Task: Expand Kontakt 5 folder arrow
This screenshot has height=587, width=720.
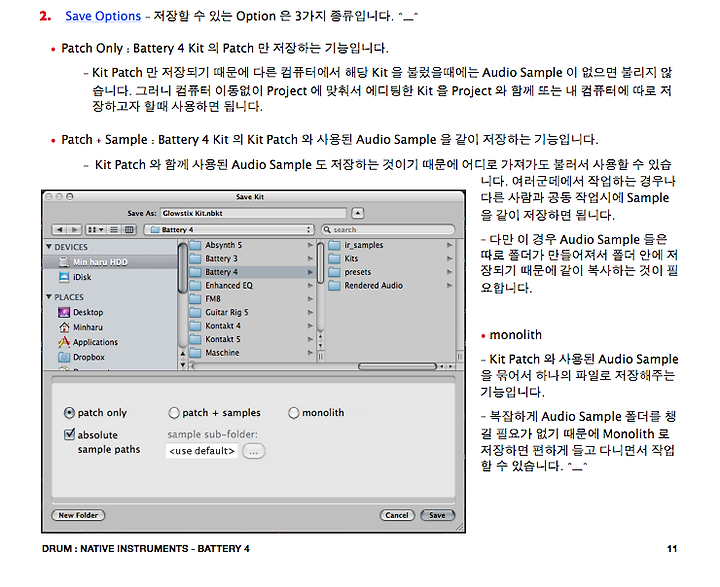Action: [310, 339]
